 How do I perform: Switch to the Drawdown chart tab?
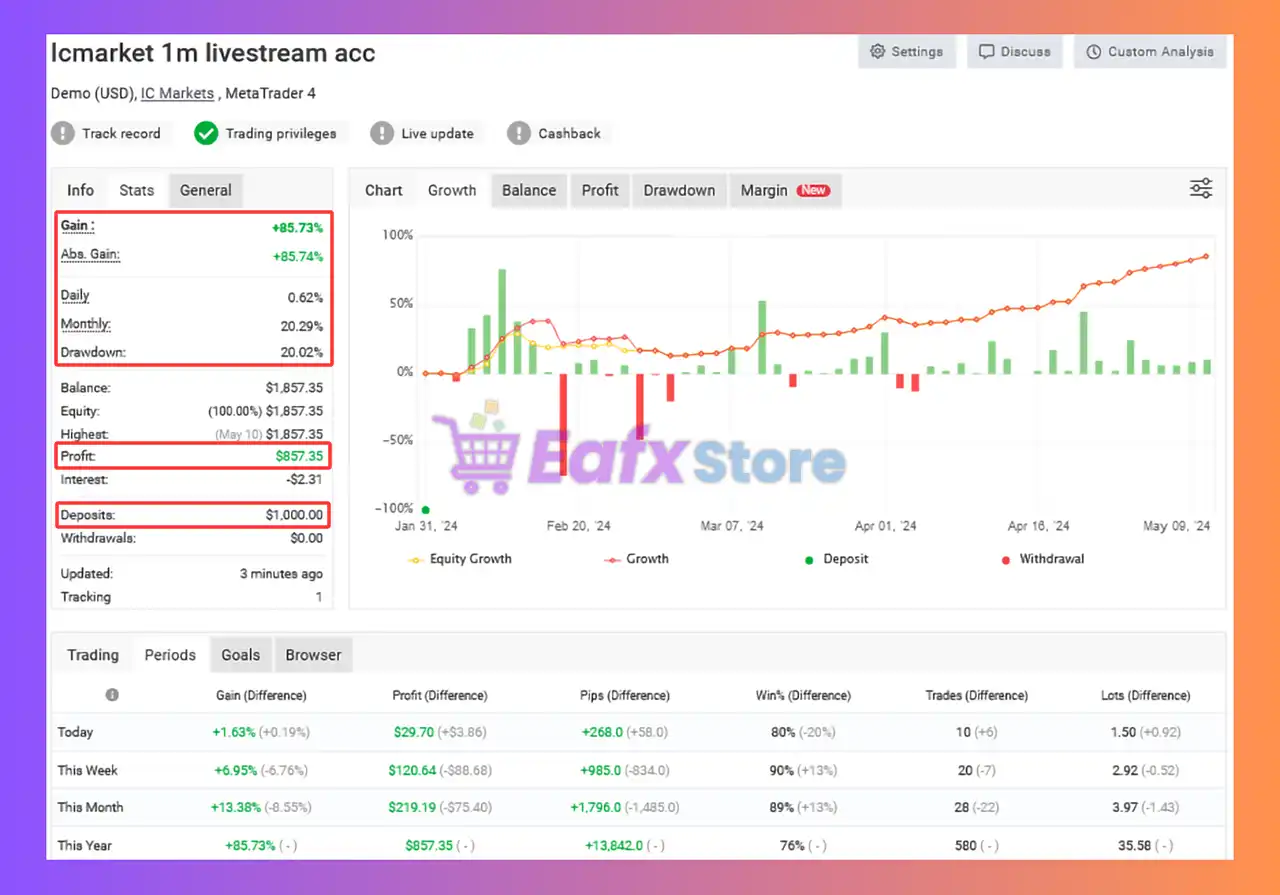[679, 190]
